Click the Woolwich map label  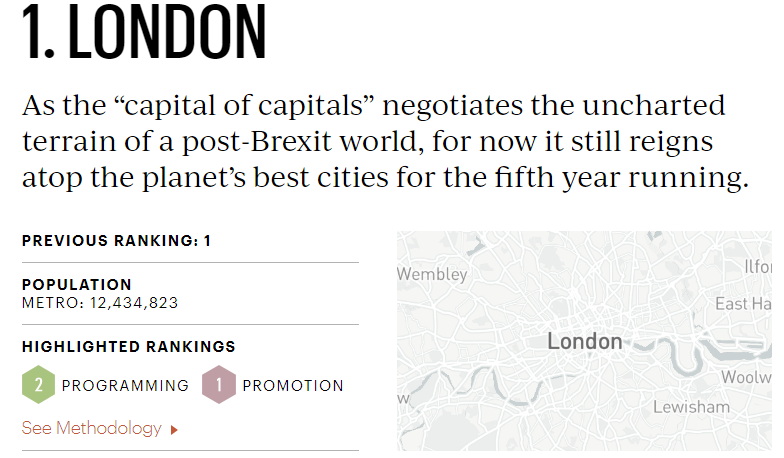coord(746,377)
